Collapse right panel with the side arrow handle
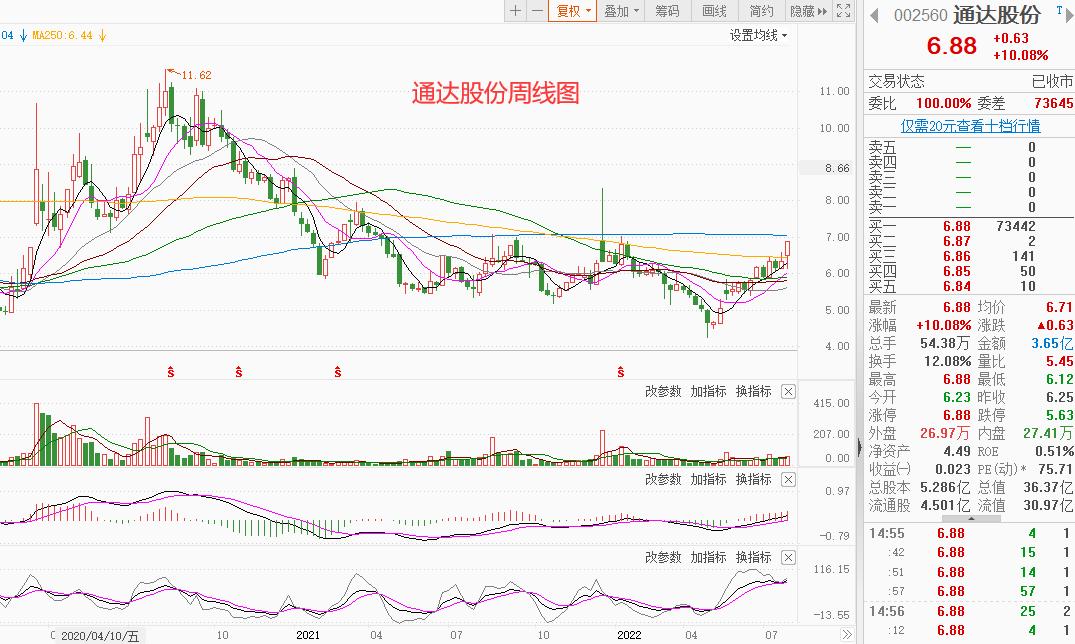 pos(860,447)
